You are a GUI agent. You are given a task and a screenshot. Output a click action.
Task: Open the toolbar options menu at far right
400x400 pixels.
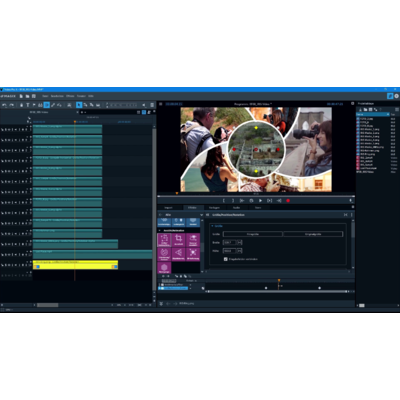click(x=152, y=105)
